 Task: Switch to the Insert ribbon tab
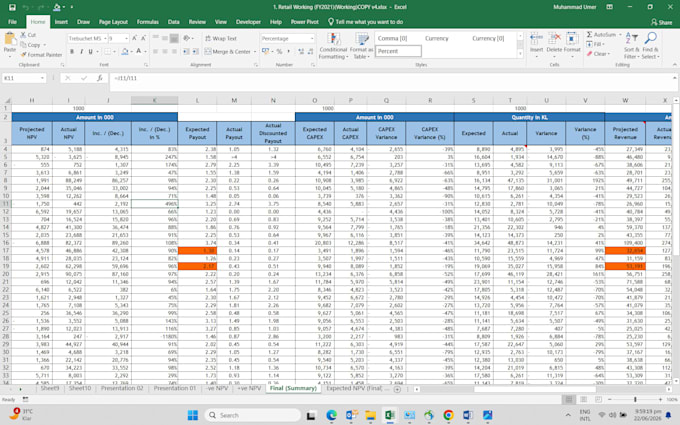61,22
